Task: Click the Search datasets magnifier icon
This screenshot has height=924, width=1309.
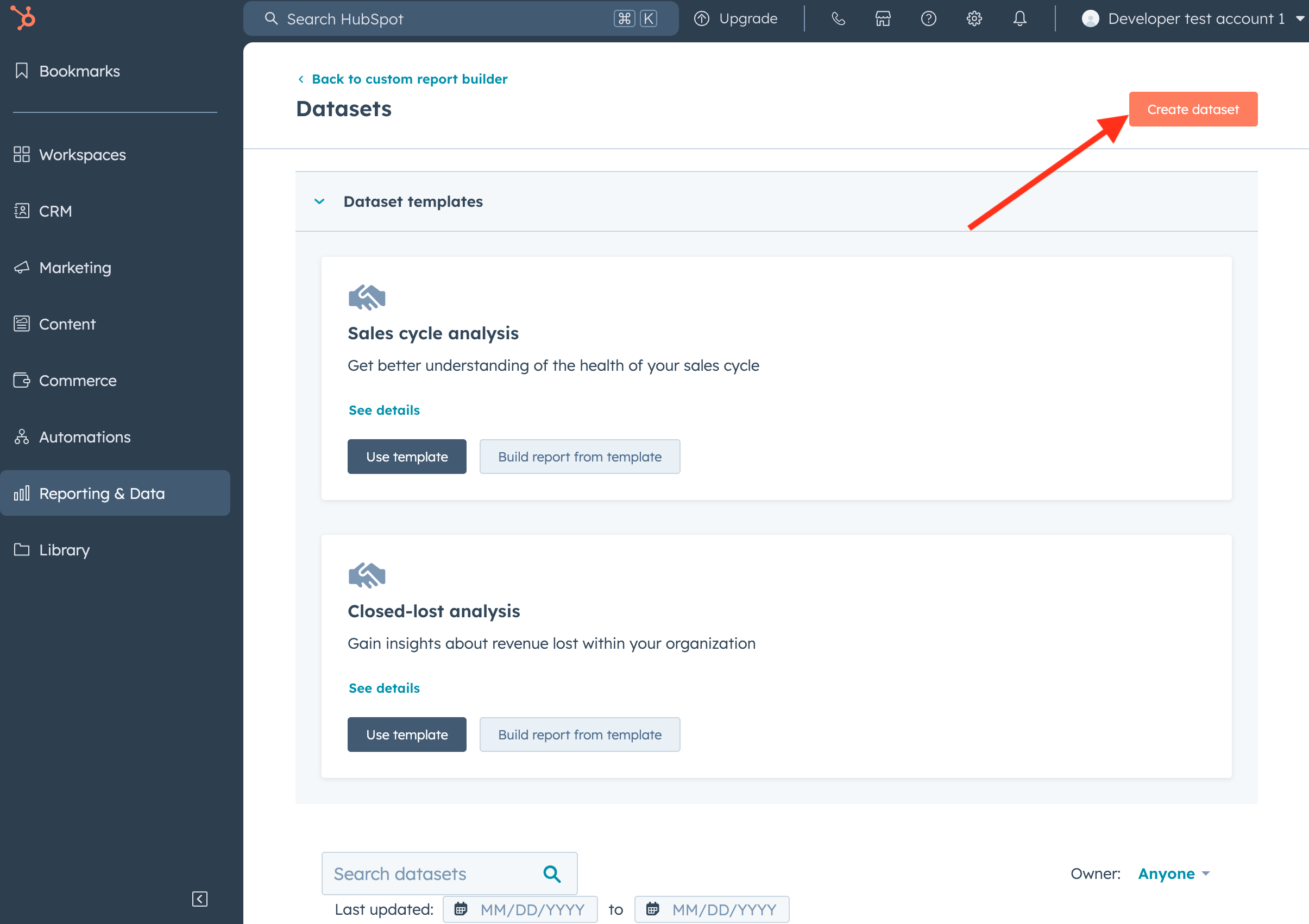Action: pyautogui.click(x=552, y=874)
